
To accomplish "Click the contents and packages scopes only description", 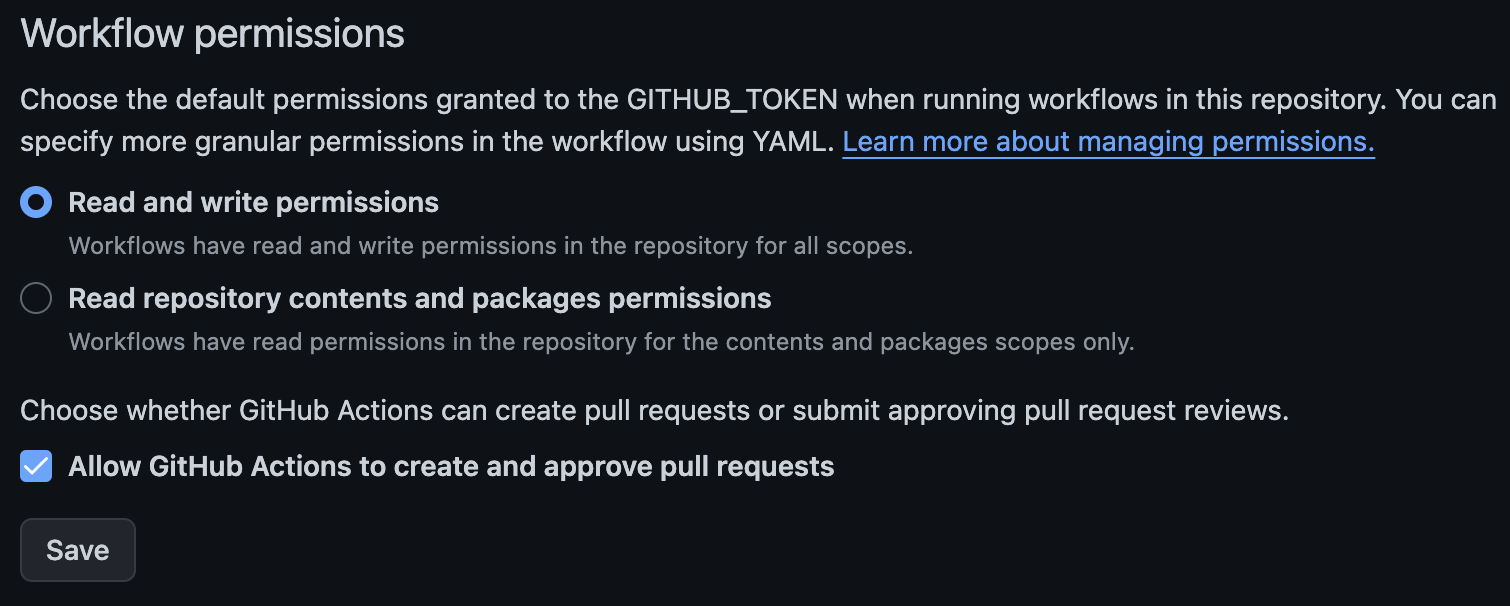I will coord(960,342).
